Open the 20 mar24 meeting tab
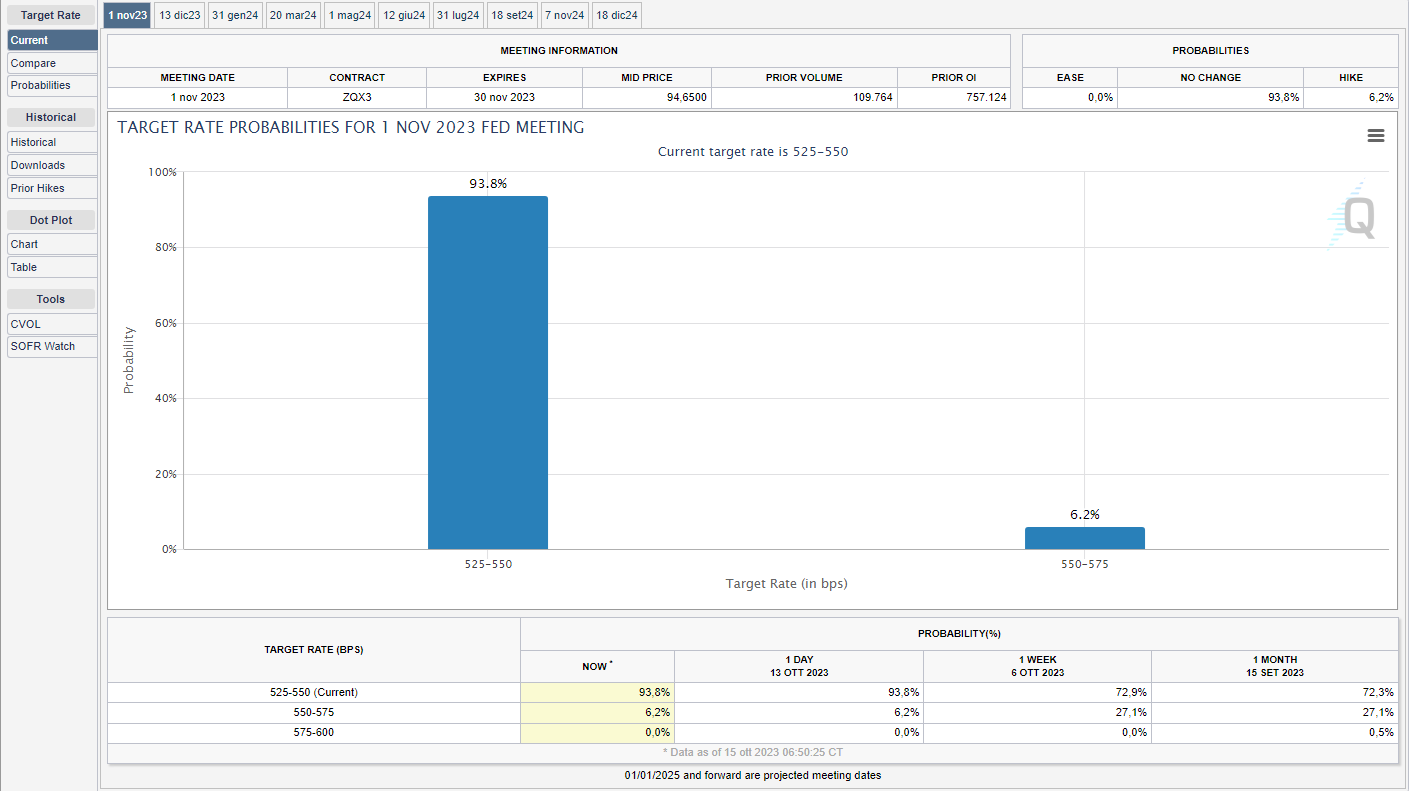This screenshot has width=1409, height=791. [293, 15]
